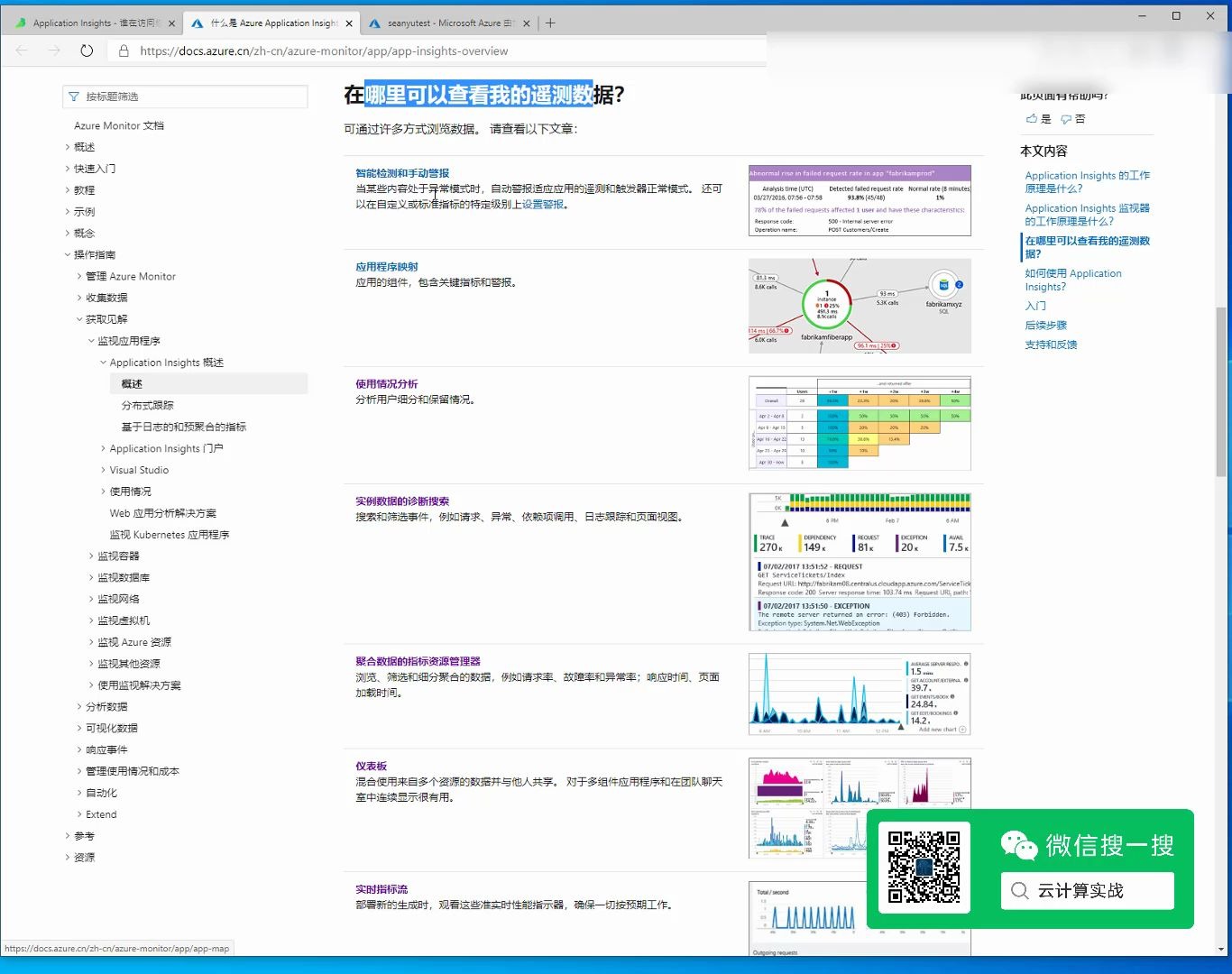The height and width of the screenshot is (974, 1232).
Task: Expand the 示例 tree node
Action: [68, 212]
